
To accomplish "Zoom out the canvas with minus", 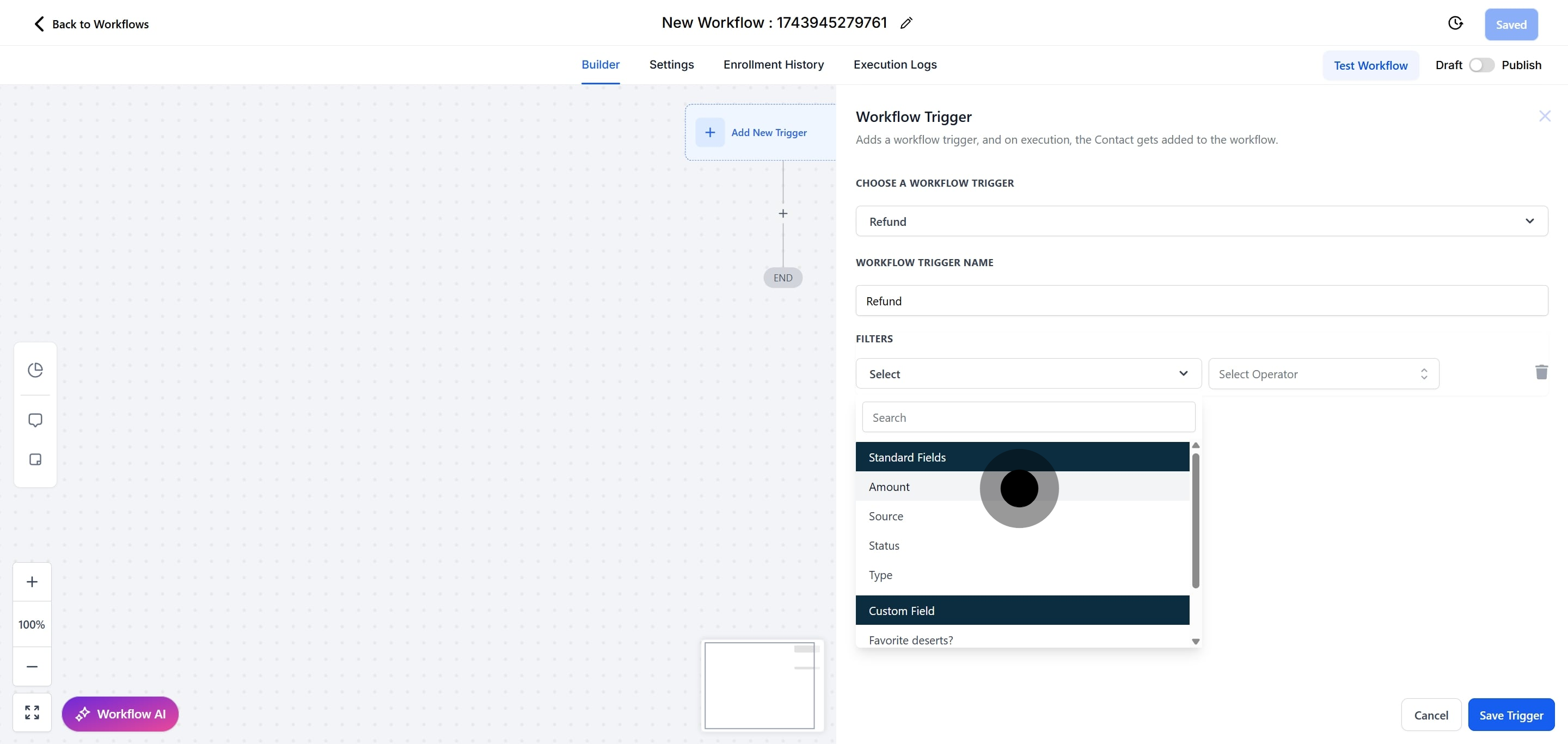I will coord(32,667).
